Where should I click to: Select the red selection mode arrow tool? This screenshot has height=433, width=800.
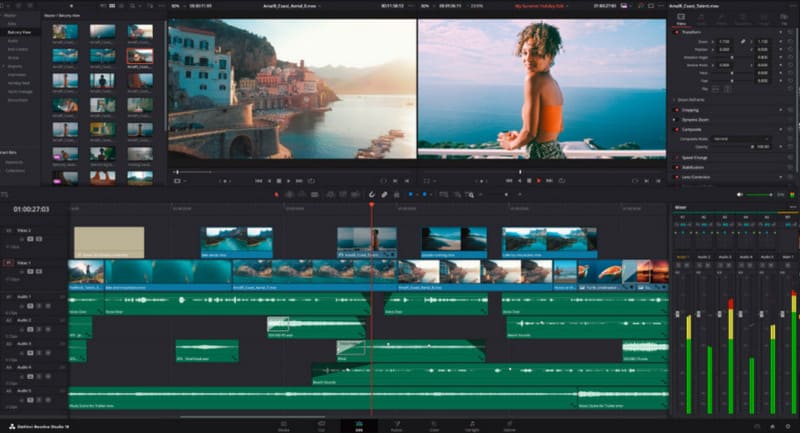click(277, 194)
